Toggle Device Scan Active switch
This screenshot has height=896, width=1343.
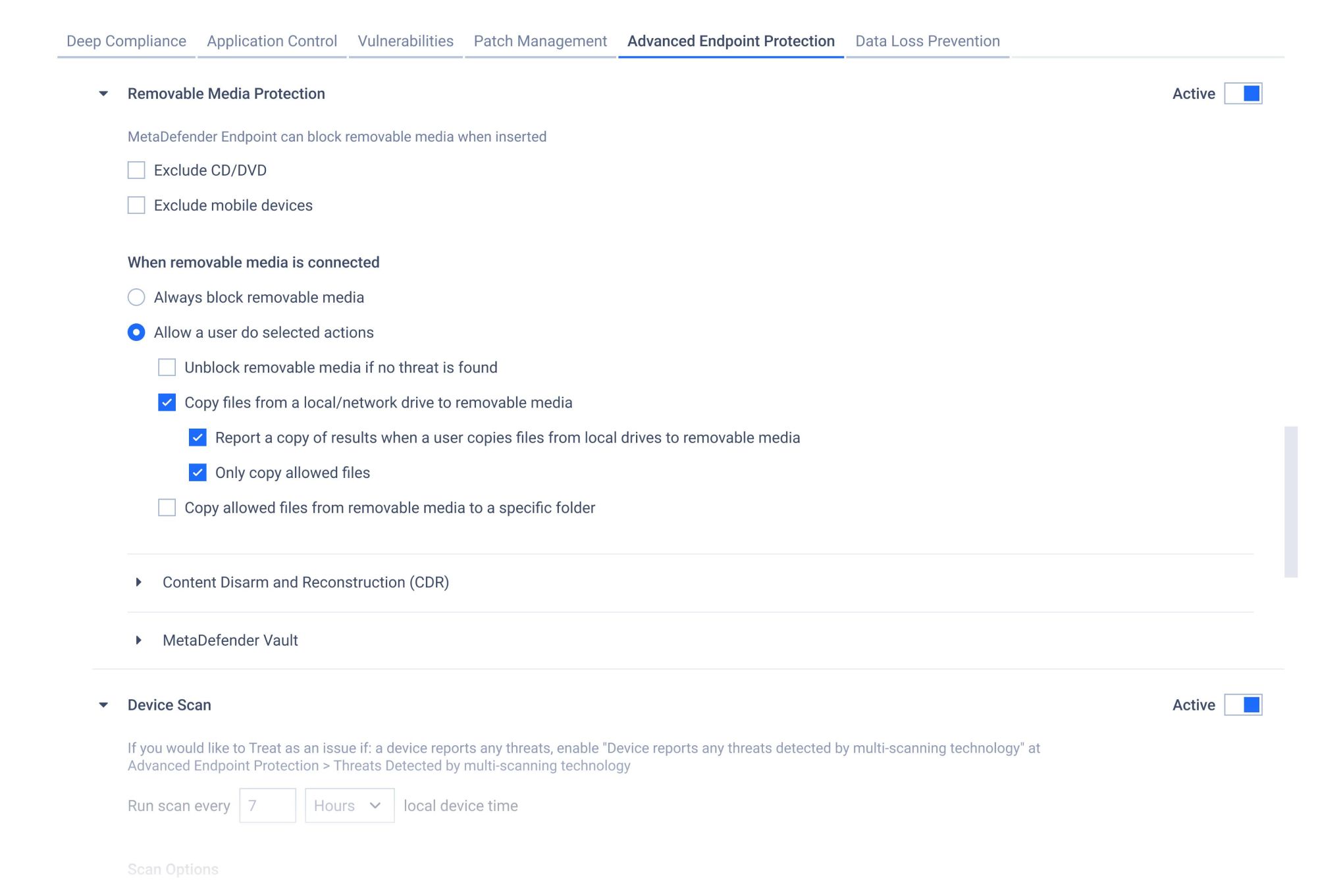(1243, 705)
